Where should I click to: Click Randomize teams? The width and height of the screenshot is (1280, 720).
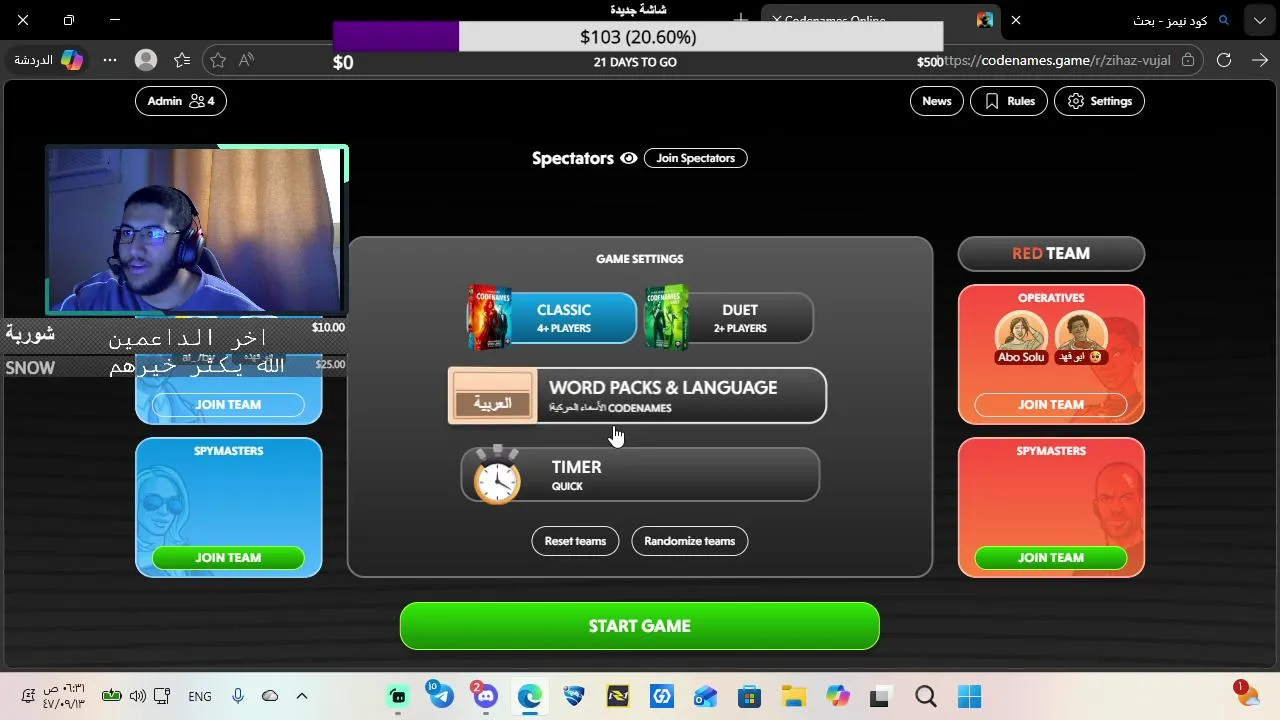pyautogui.click(x=689, y=541)
